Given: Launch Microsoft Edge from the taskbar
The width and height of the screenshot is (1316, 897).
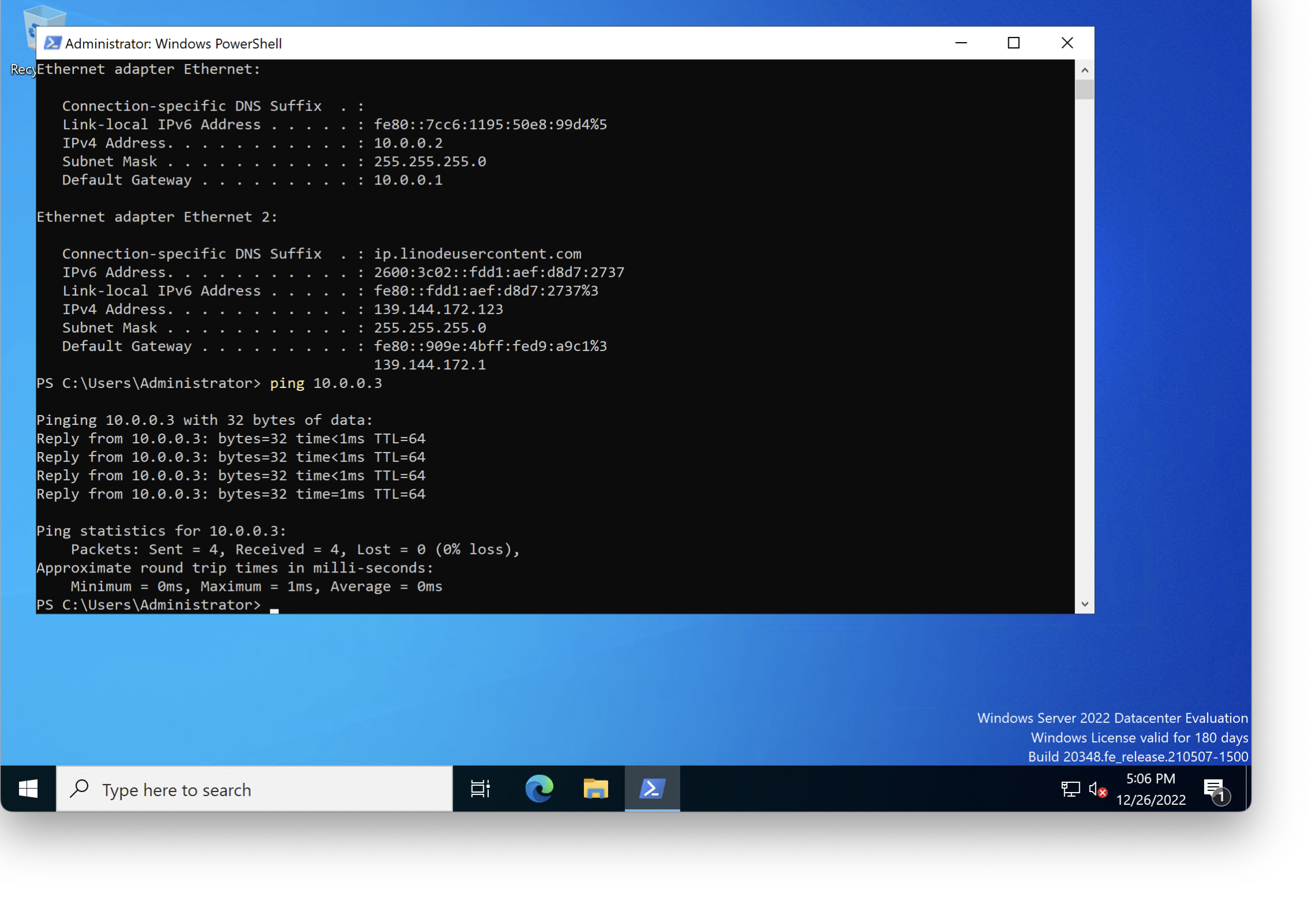Looking at the screenshot, I should (x=539, y=789).
